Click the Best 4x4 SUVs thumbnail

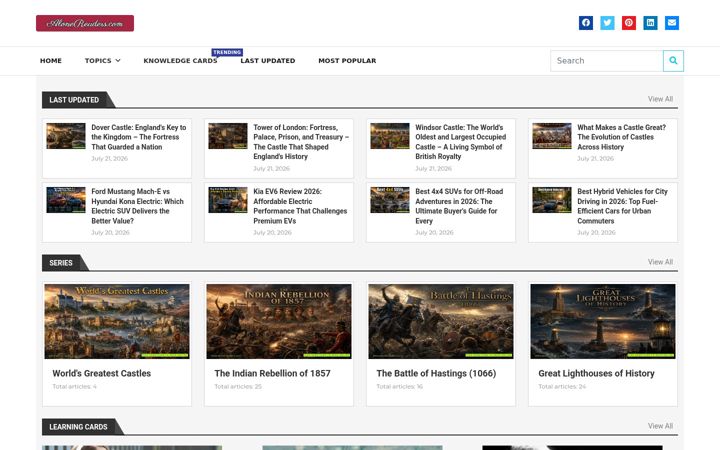pyautogui.click(x=390, y=200)
